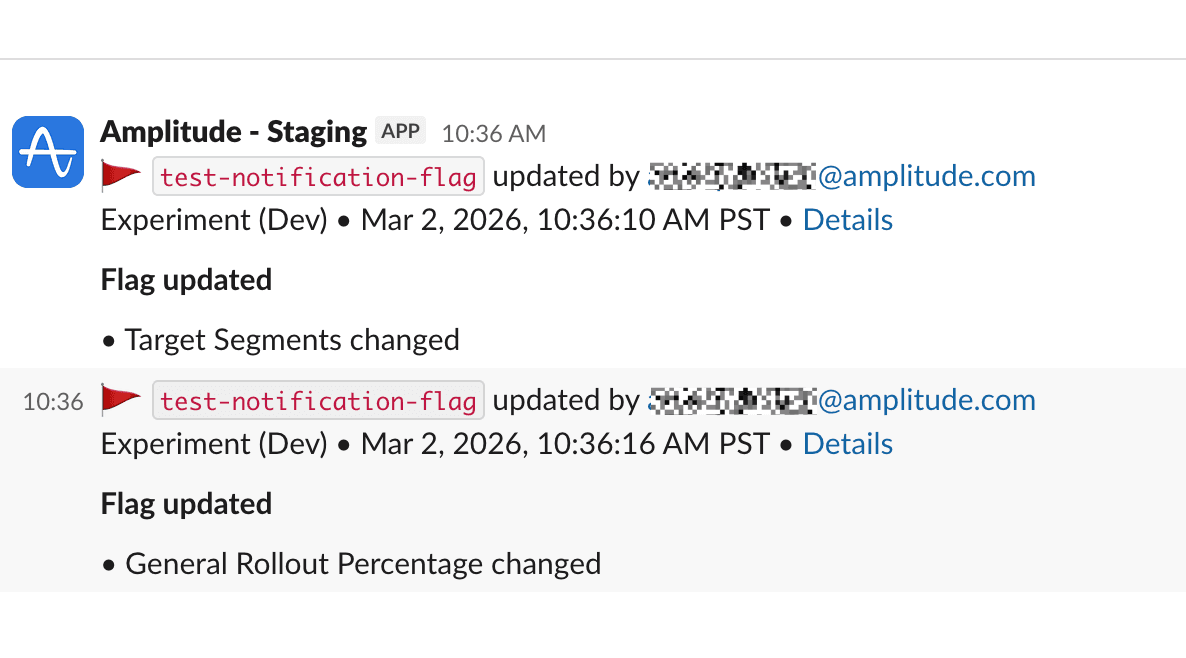Image resolution: width=1186 pixels, height=658 pixels.
Task: Open Details link for 10:36:16 AM update
Action: click(x=848, y=444)
